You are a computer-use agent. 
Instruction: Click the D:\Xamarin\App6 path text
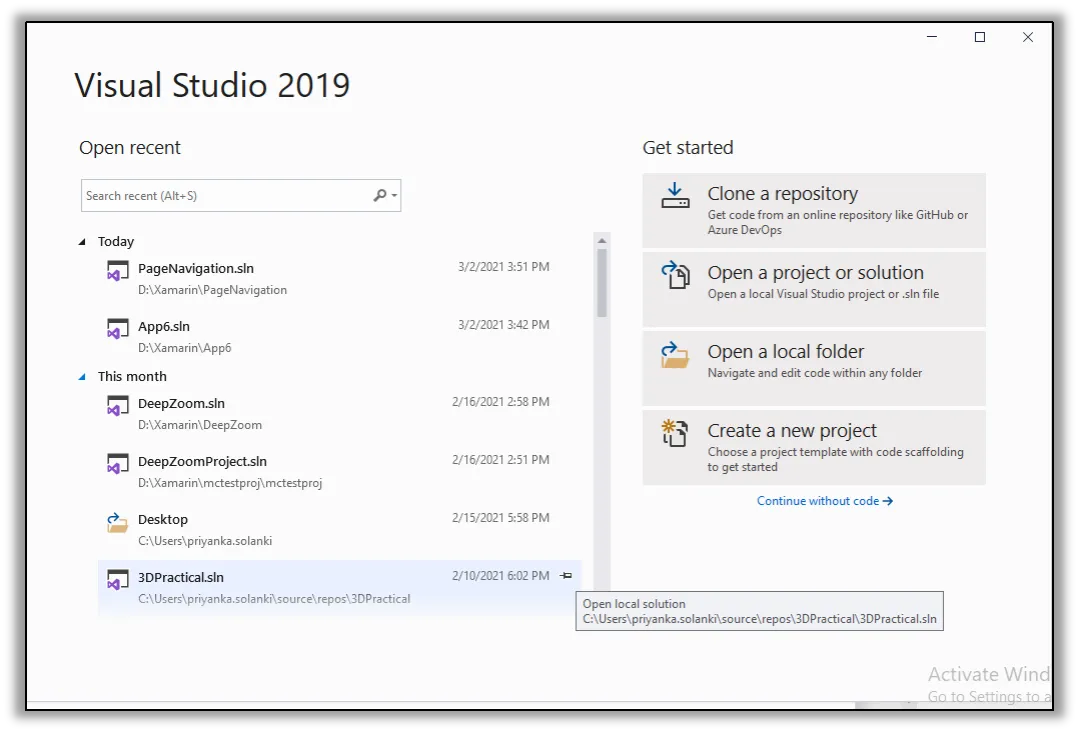[184, 348]
